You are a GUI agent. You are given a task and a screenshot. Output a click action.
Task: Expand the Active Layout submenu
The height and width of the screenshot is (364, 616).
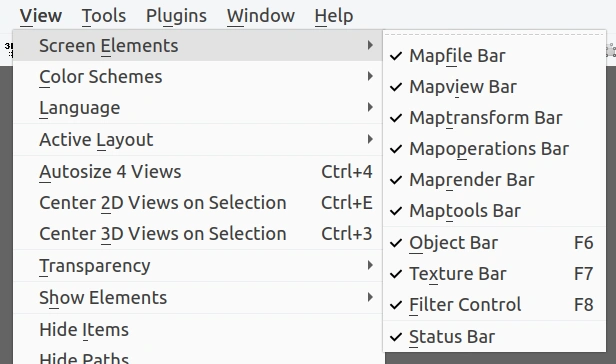click(x=198, y=140)
